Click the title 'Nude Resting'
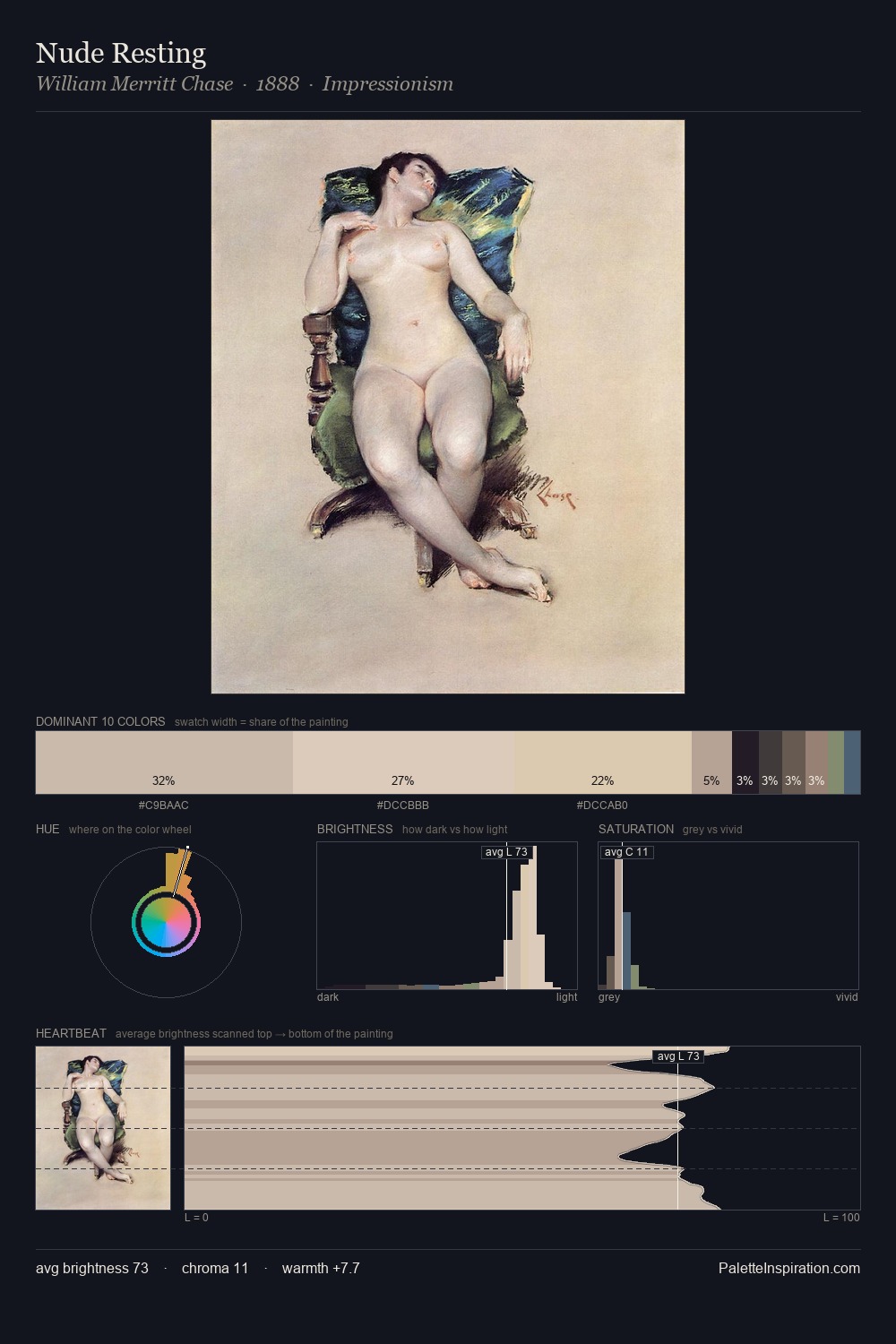Screen dimensions: 896x1344 coord(121,53)
